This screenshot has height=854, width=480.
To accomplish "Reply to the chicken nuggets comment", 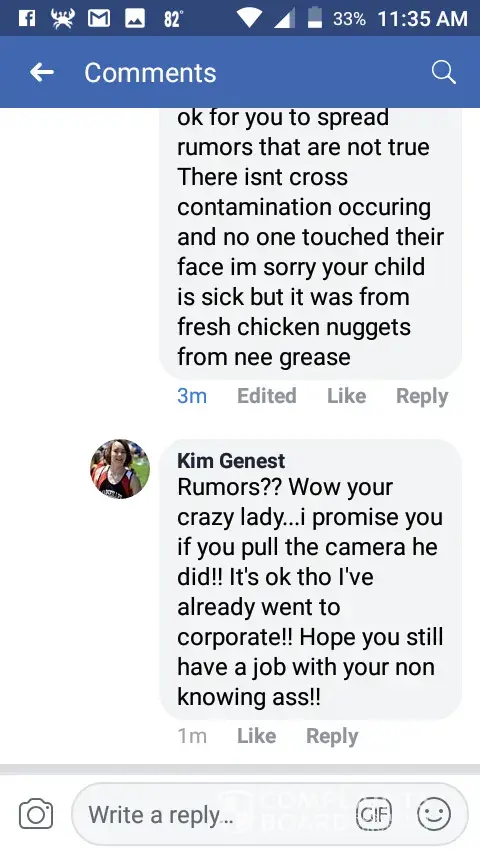I will (x=422, y=396).
